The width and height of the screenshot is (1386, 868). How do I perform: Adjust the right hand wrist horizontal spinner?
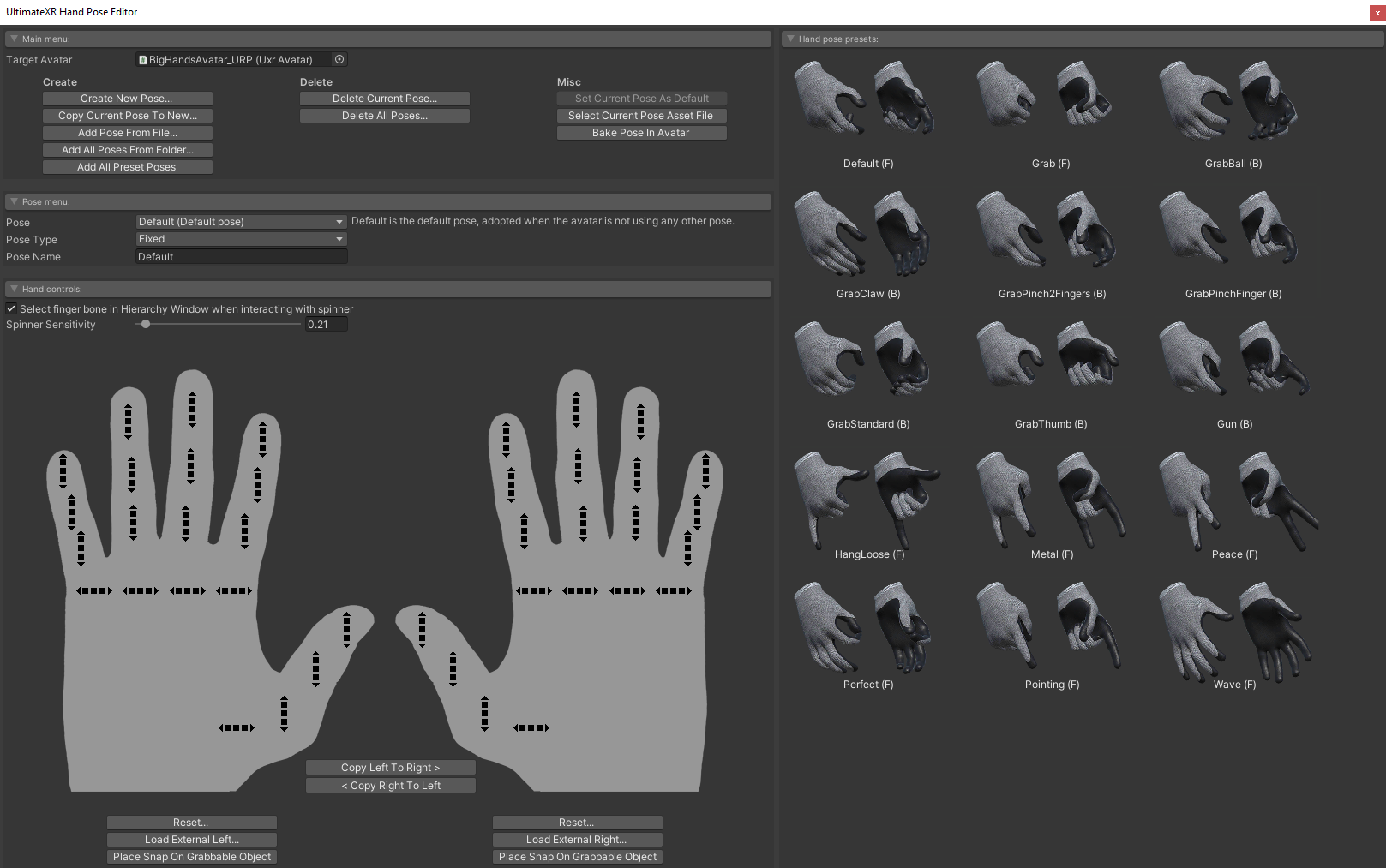[531, 727]
